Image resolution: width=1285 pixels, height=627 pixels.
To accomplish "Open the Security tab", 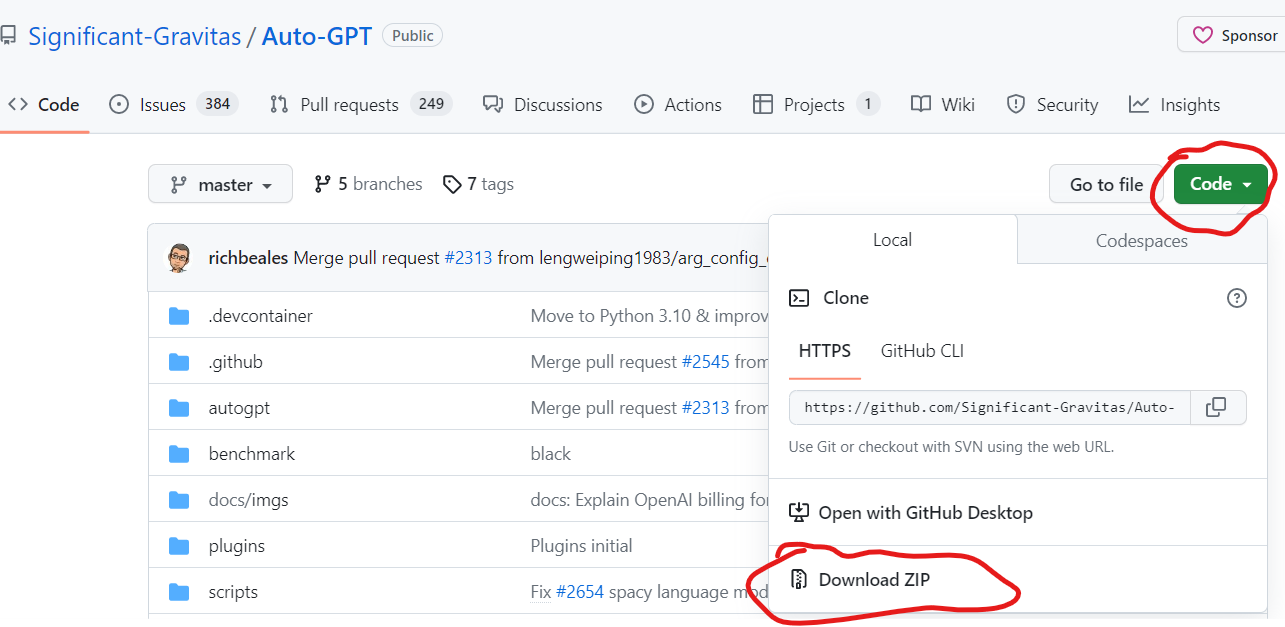I will [x=1052, y=104].
